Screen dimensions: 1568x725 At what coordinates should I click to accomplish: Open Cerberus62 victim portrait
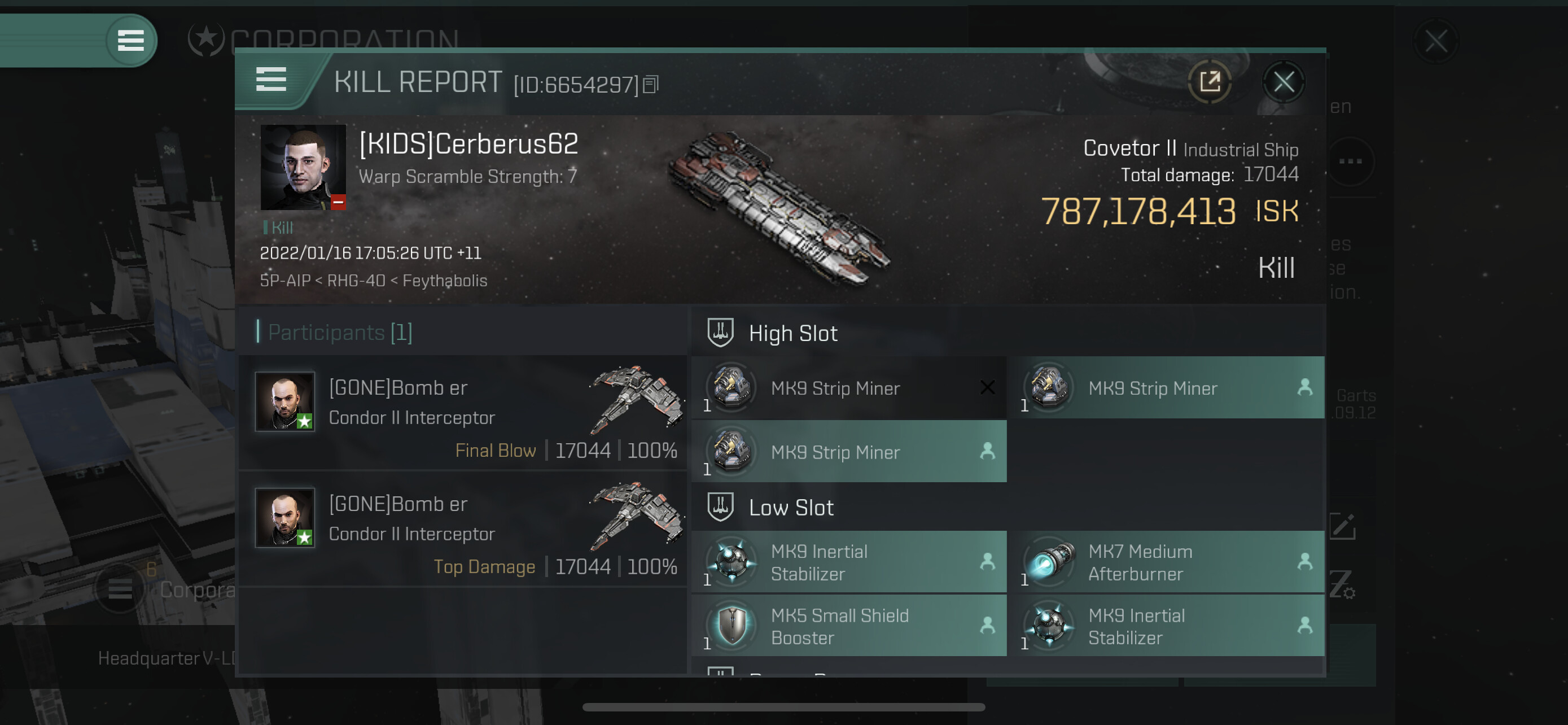coord(303,167)
